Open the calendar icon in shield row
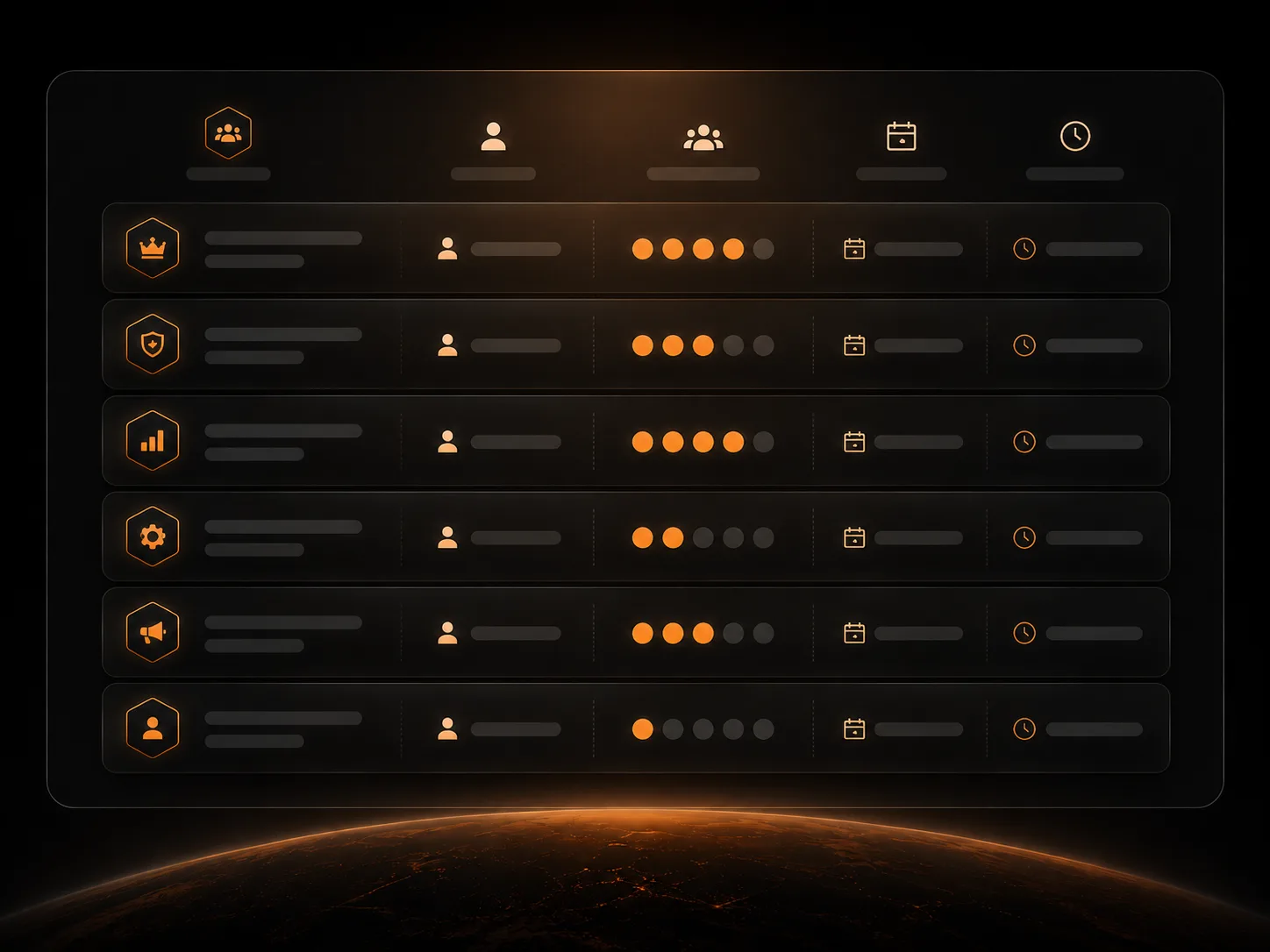Viewport: 1270px width, 952px height. pyautogui.click(x=854, y=345)
